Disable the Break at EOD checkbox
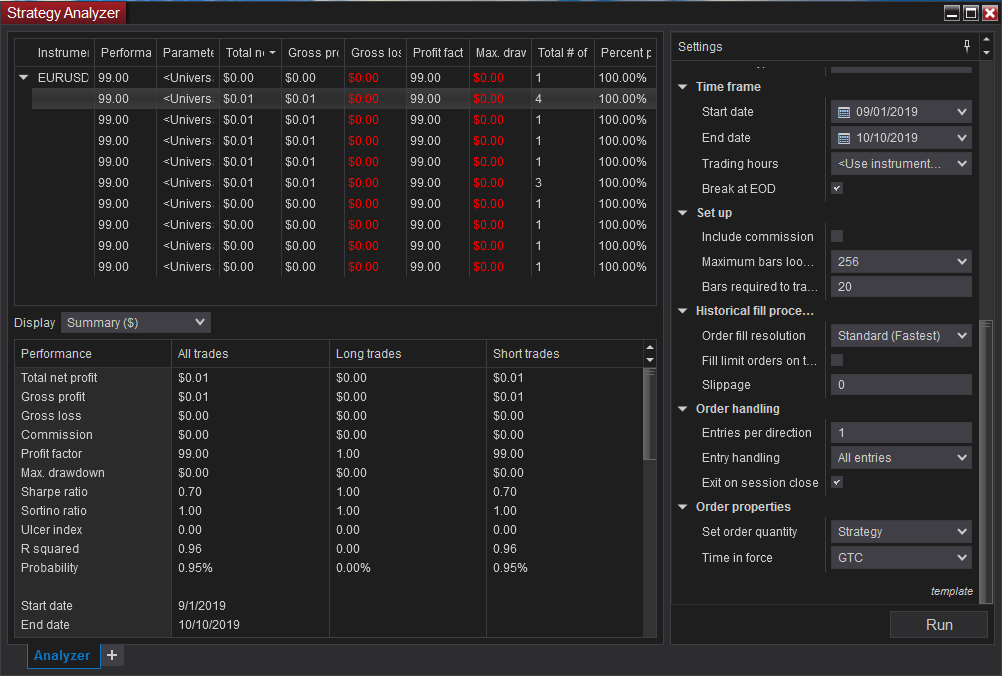Screen dimensions: 1002x676 (x=837, y=188)
